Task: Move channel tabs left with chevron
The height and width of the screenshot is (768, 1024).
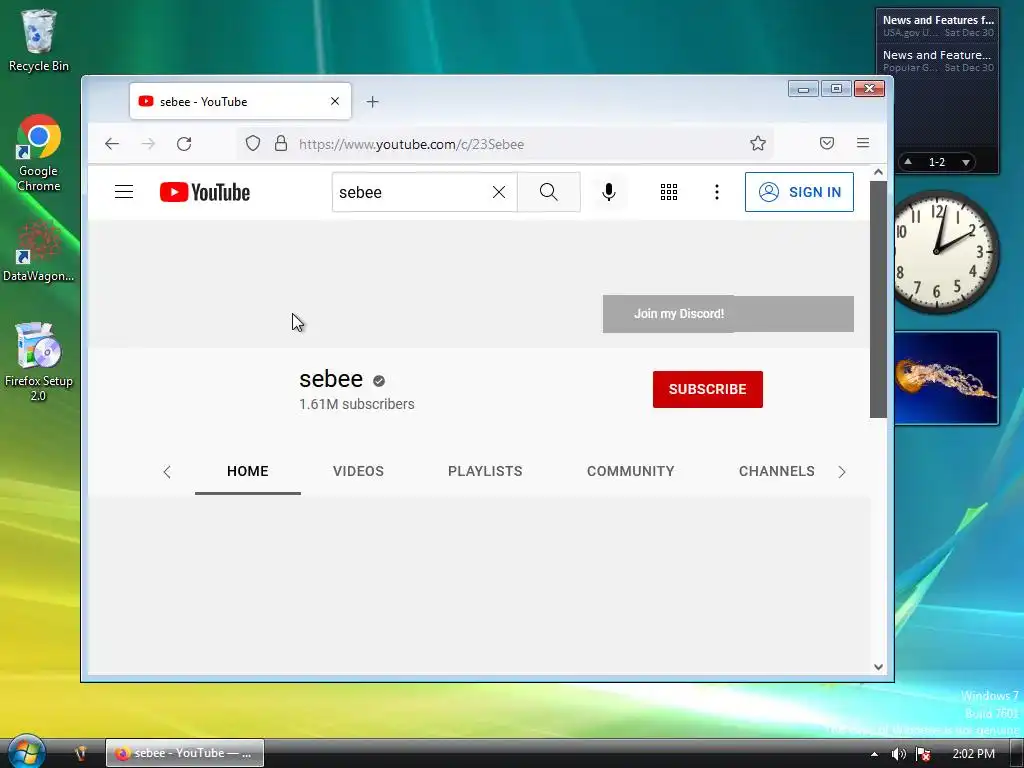Action: (167, 472)
